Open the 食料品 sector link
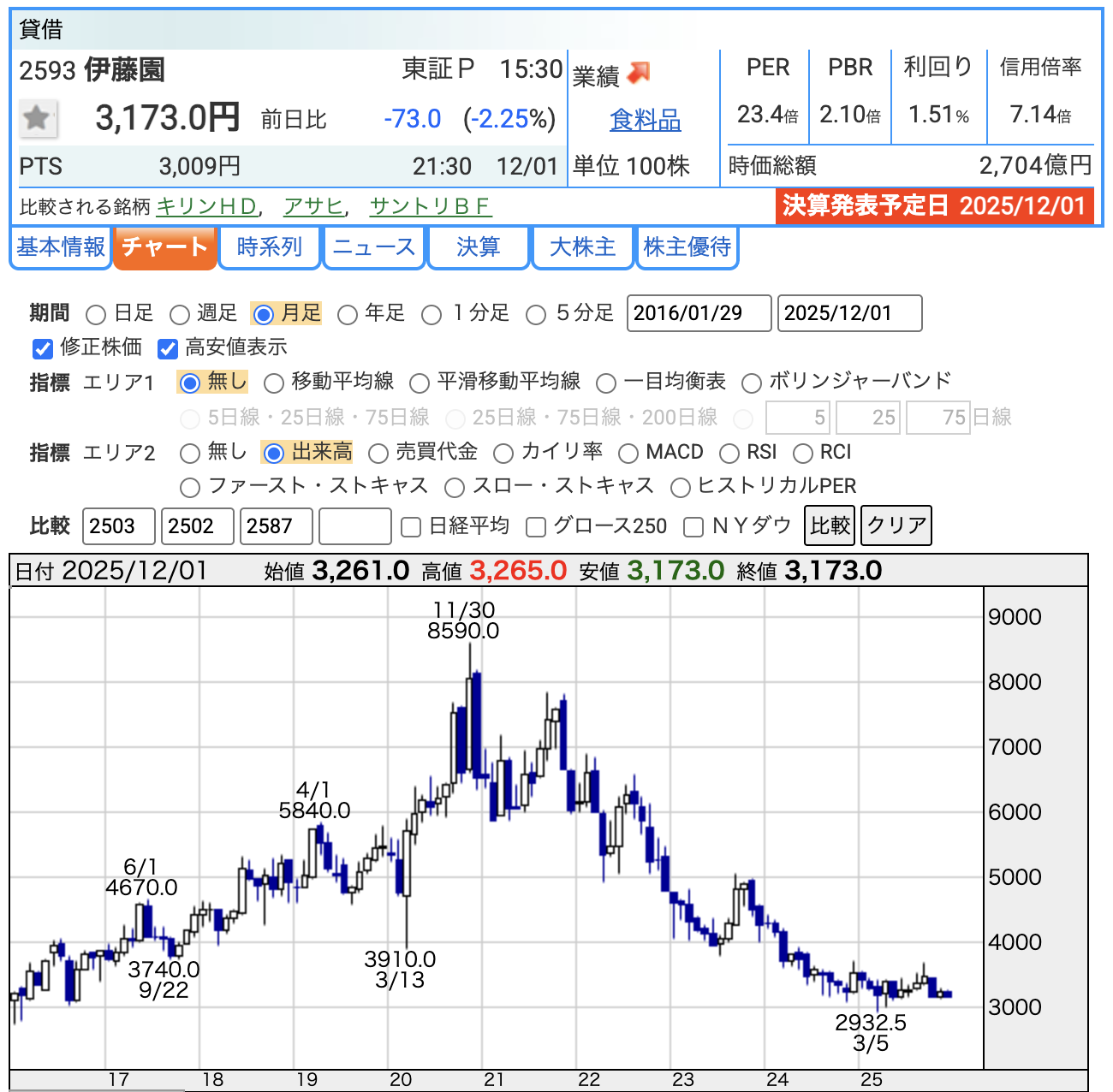This screenshot has width=1113, height=1092. pos(645,120)
